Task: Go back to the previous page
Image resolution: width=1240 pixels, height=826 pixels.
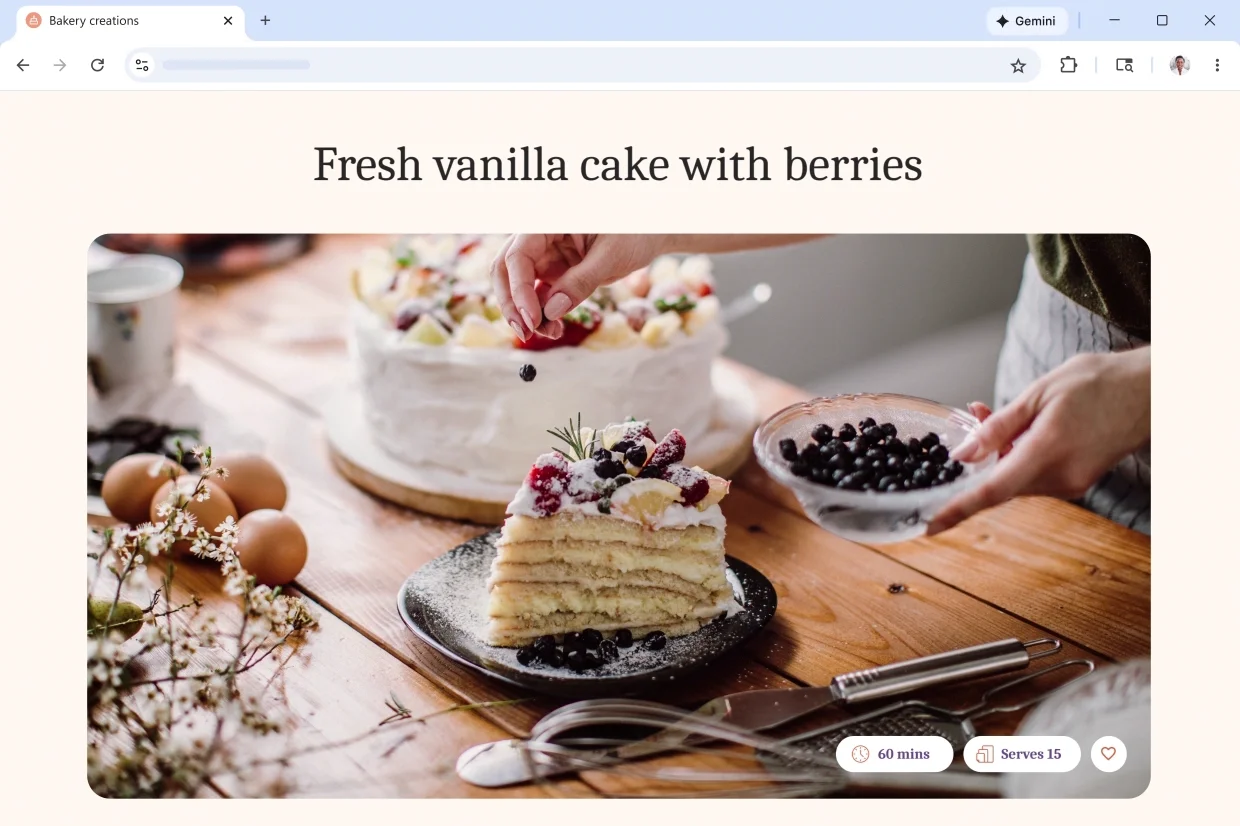Action: pos(23,65)
